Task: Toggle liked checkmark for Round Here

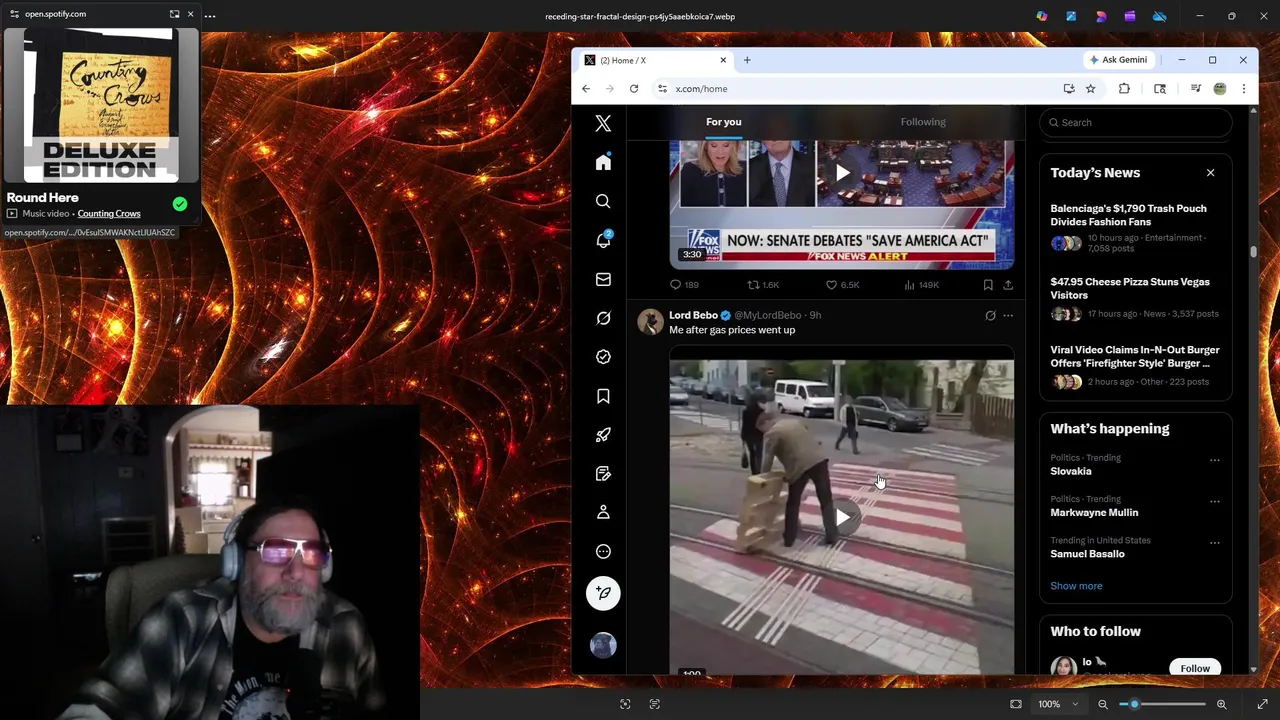Action: click(x=180, y=204)
